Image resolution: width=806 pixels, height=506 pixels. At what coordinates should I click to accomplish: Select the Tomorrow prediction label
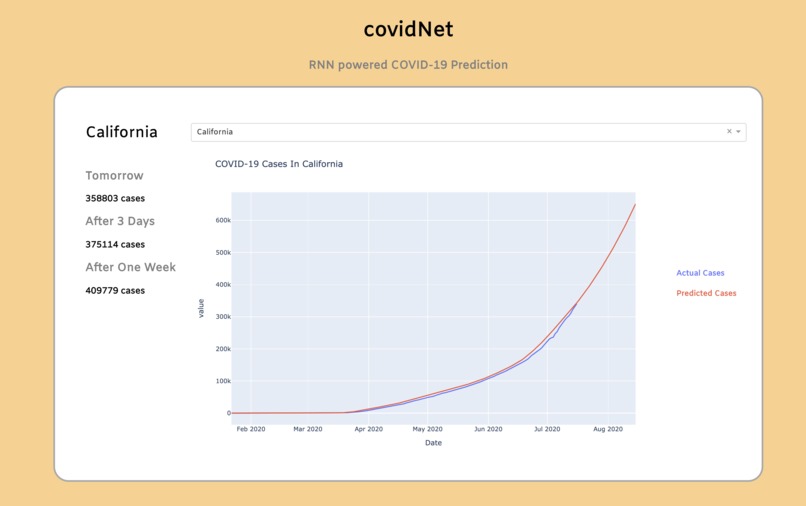(115, 176)
